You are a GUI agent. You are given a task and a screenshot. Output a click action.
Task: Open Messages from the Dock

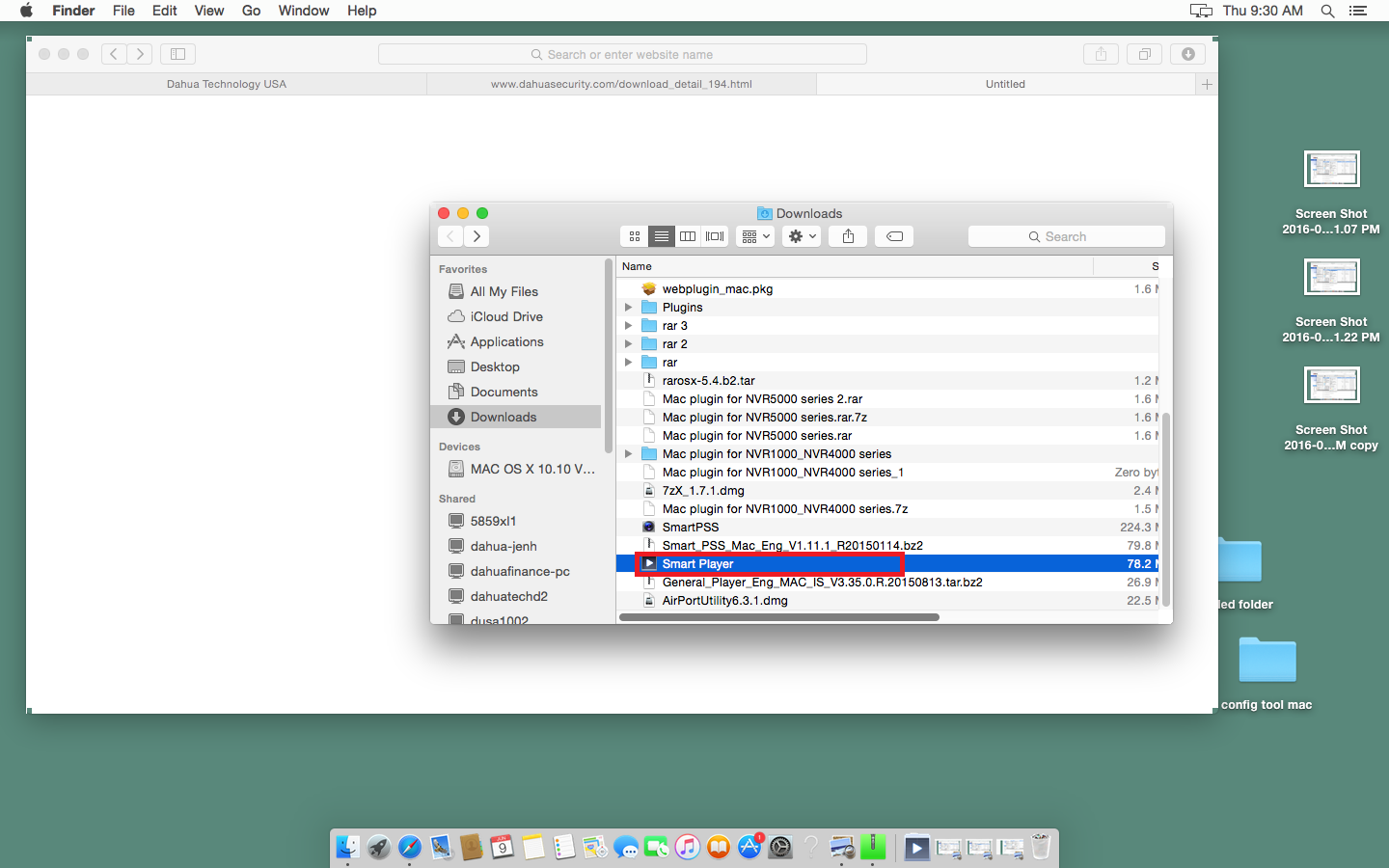click(626, 847)
